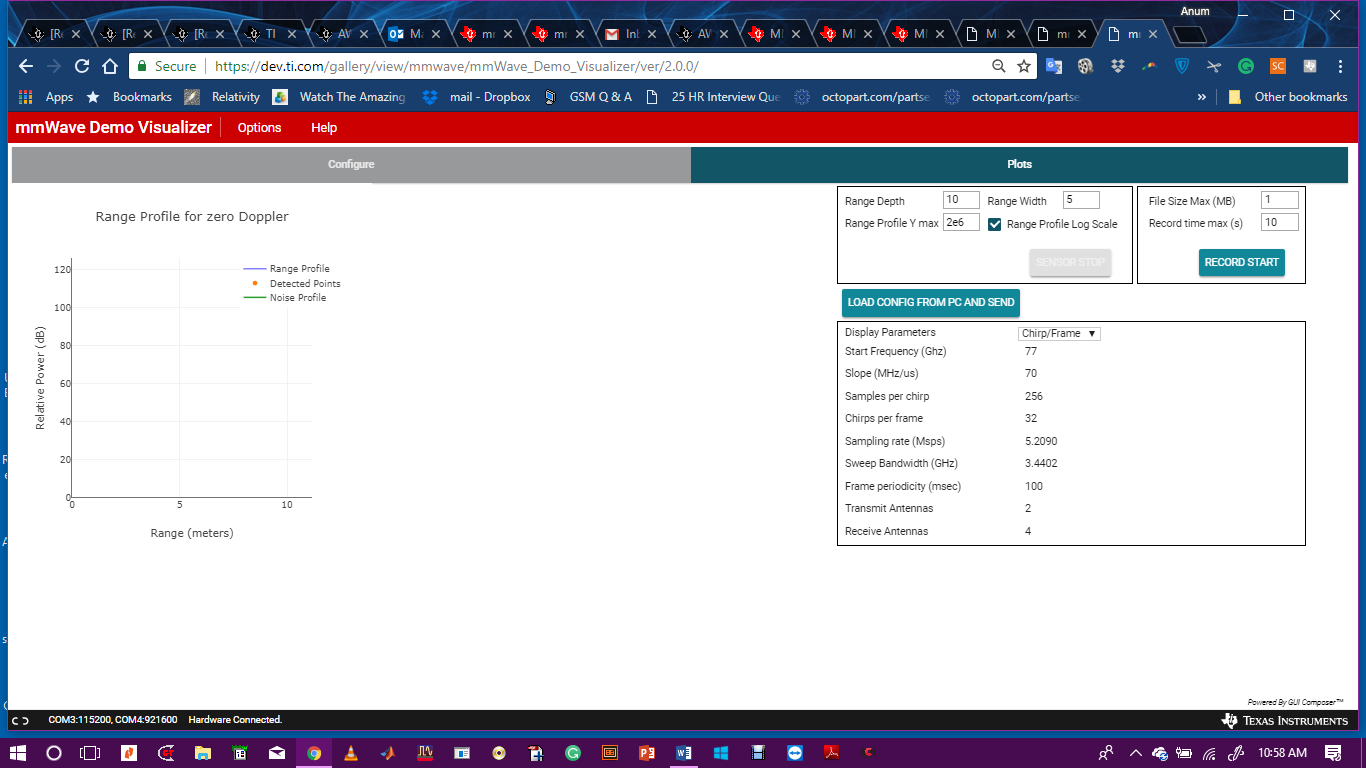Open Task View on the taskbar
The width and height of the screenshot is (1366, 768).
click(90, 752)
